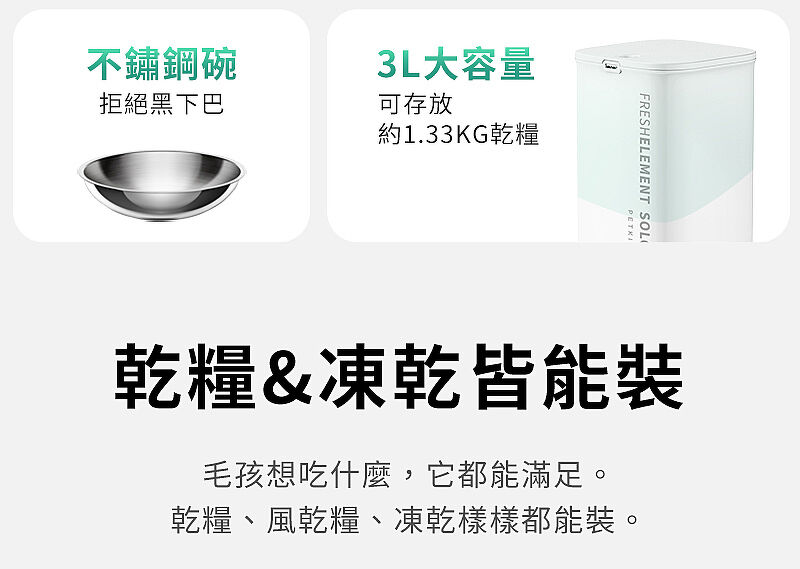Click the latch on the tank lid
The width and height of the screenshot is (800, 569).
click(x=611, y=66)
